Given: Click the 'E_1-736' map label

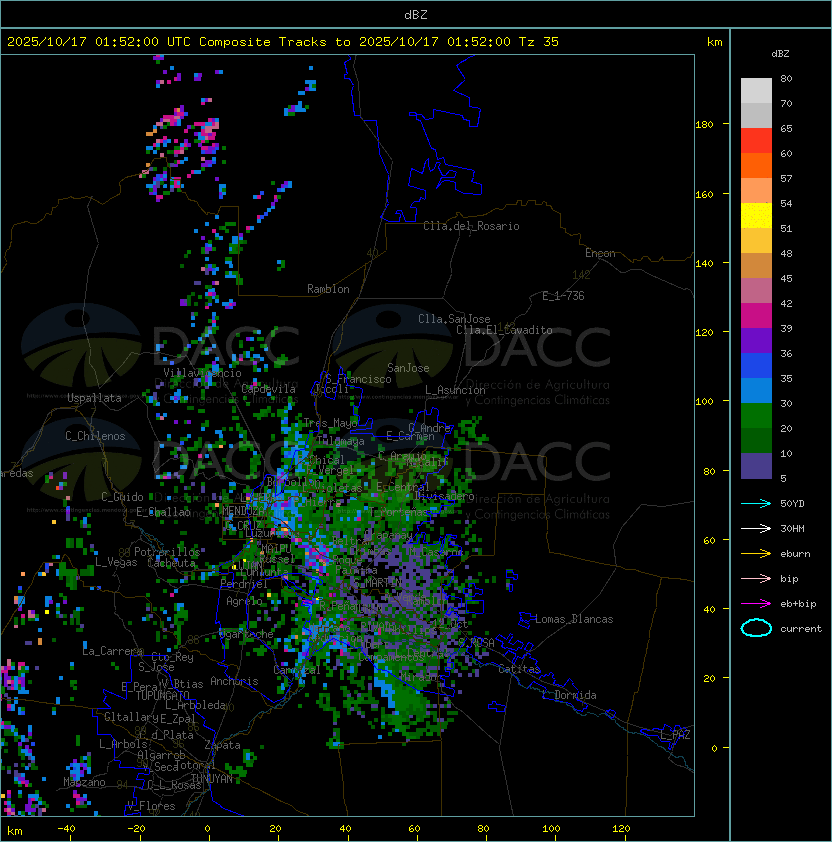Looking at the screenshot, I should pos(563,296).
